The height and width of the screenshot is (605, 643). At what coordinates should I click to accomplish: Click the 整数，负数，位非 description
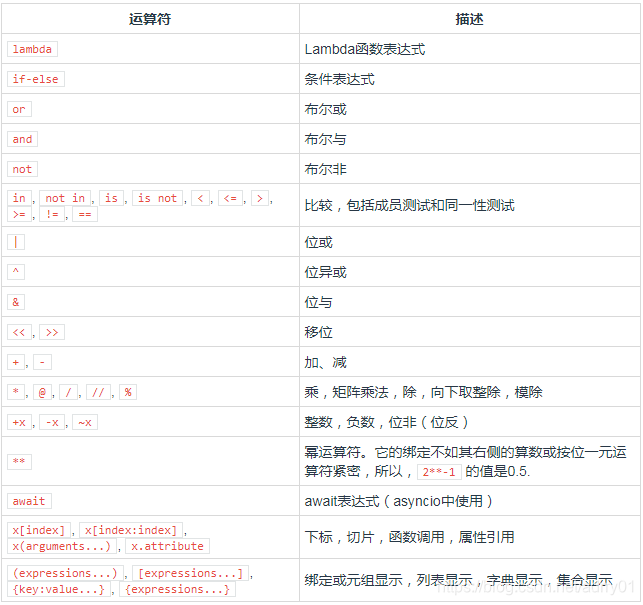[x=386, y=422]
